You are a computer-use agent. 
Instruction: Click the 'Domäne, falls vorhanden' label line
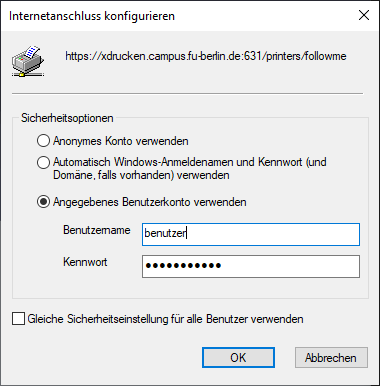[x=141, y=175]
